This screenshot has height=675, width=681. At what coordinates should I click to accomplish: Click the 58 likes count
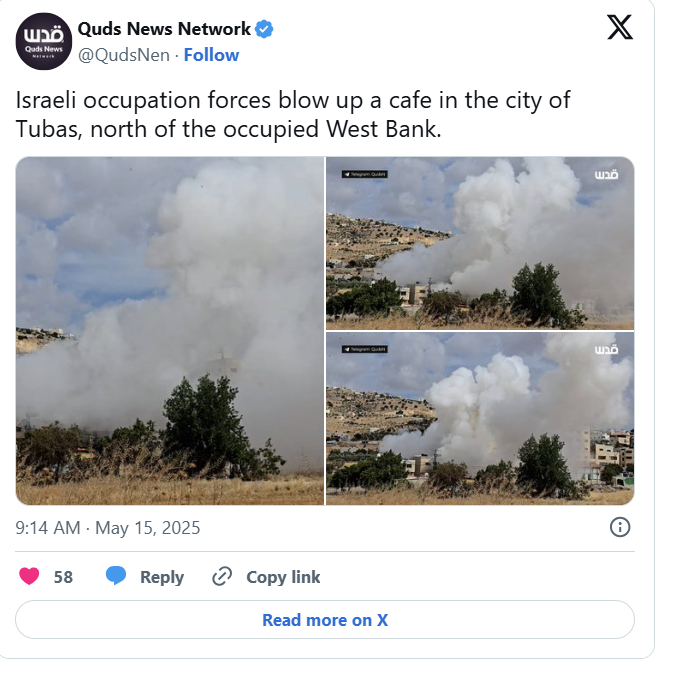(63, 577)
